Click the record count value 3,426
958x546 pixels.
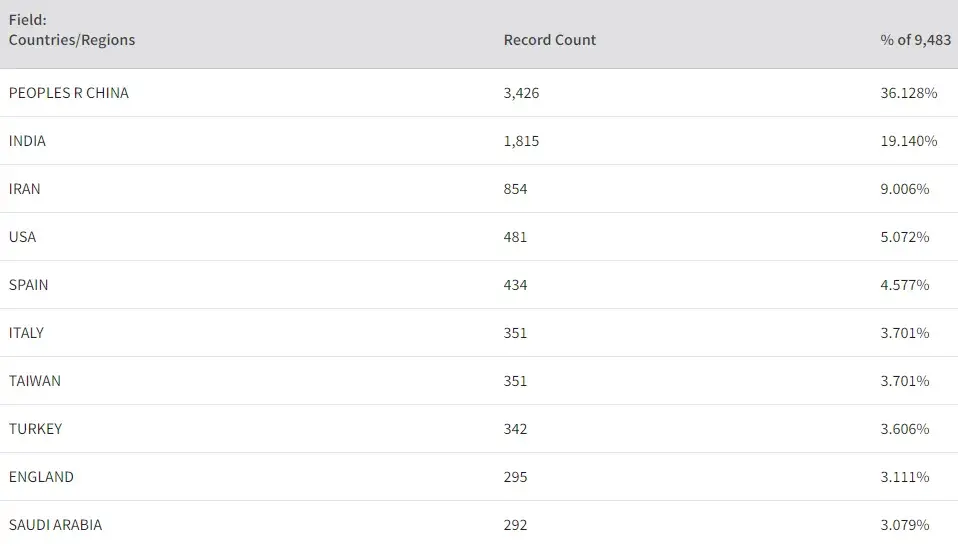521,93
